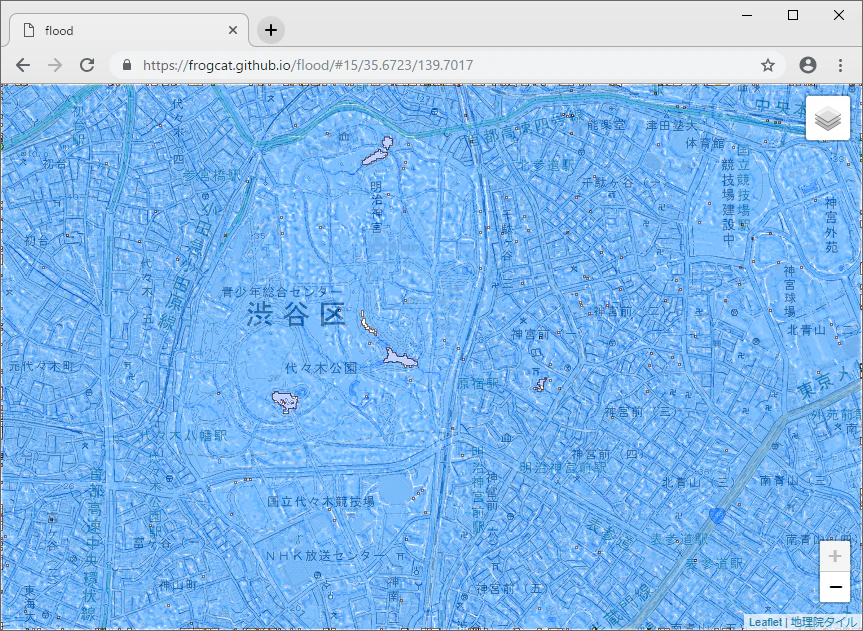The width and height of the screenshot is (863, 631).
Task: Click the 国立代々木競技場 label
Action: pyautogui.click(x=321, y=502)
